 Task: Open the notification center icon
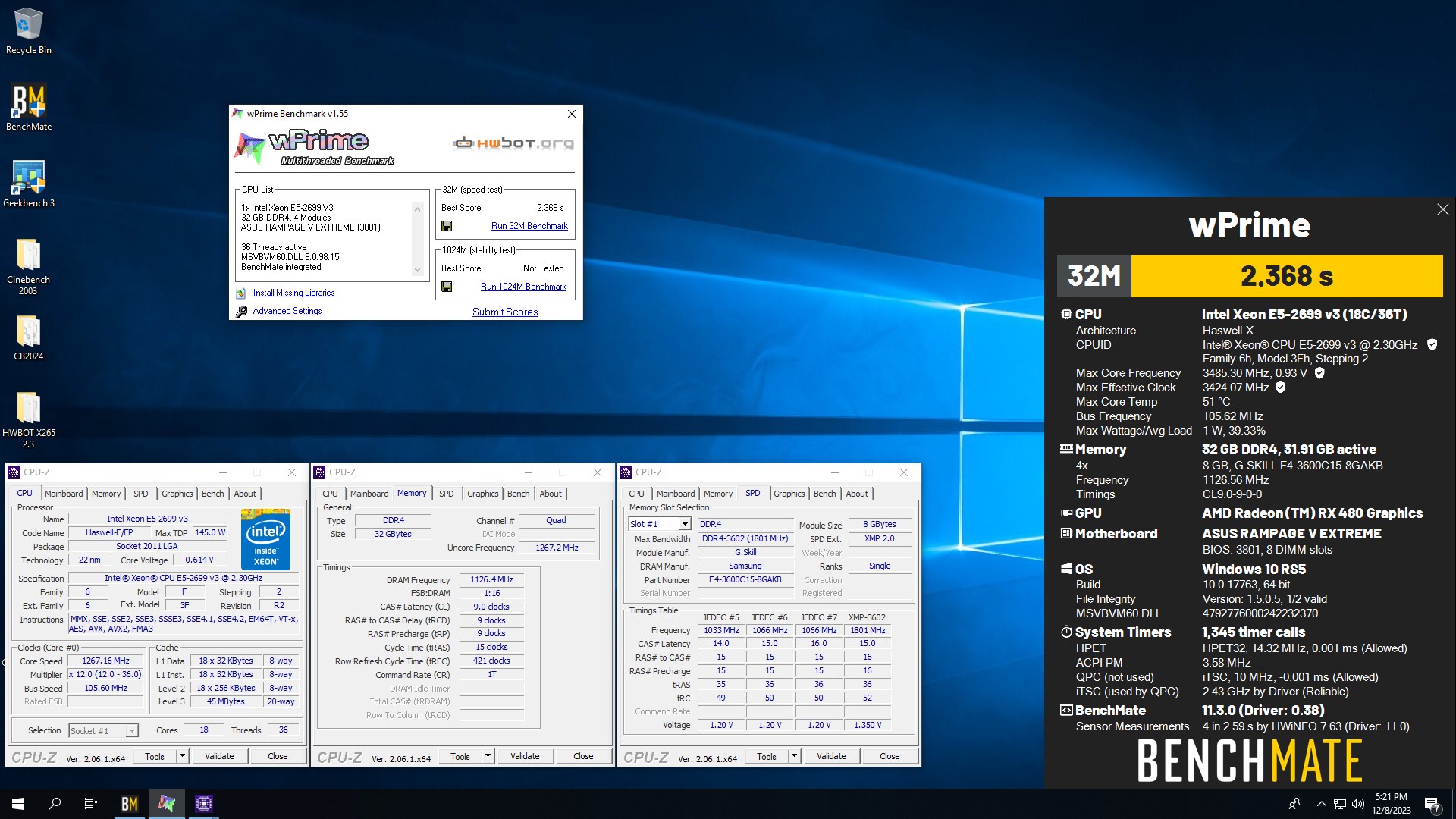click(1432, 805)
